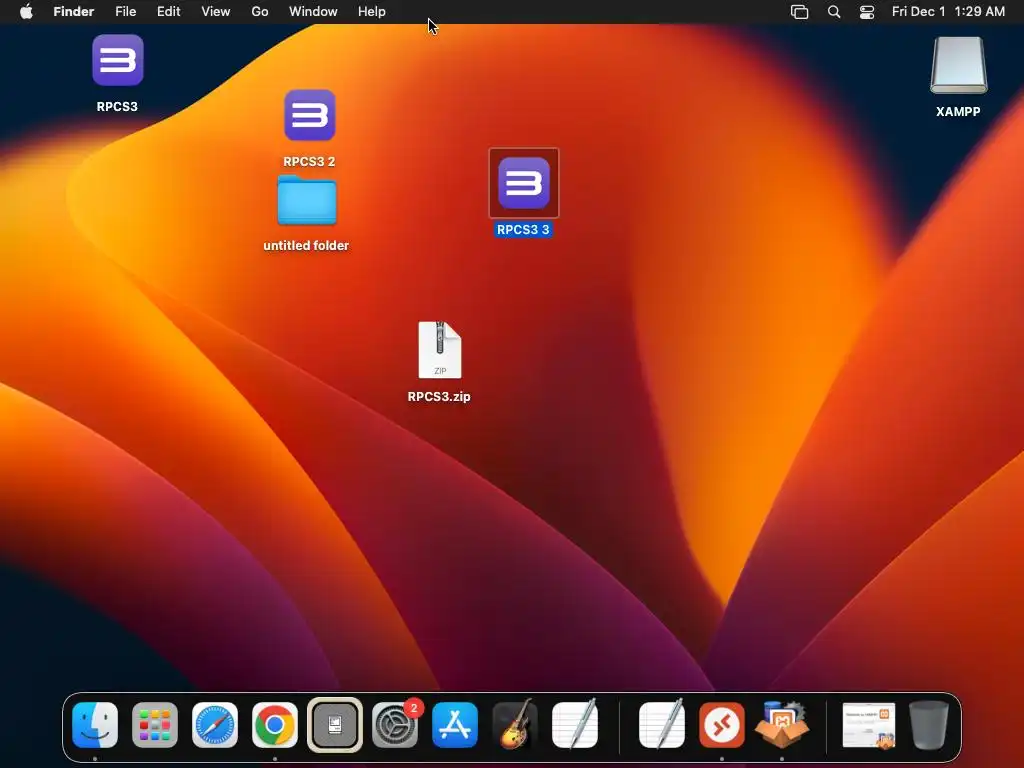Open Launchpad from the Dock
Screen dimensions: 1024x768
[155, 725]
